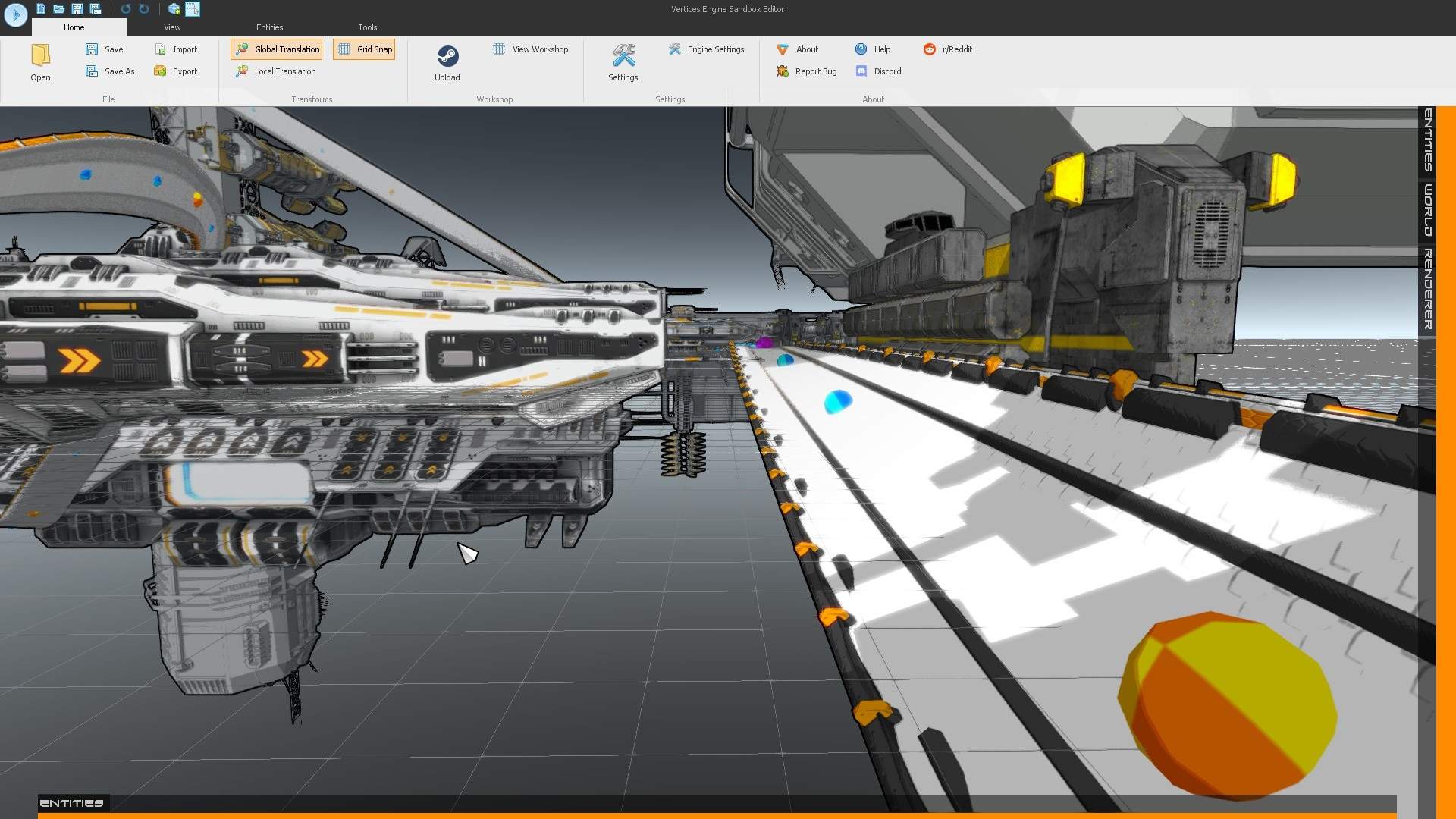This screenshot has width=1456, height=819.
Task: Toggle Global Translation mode
Action: [275, 49]
